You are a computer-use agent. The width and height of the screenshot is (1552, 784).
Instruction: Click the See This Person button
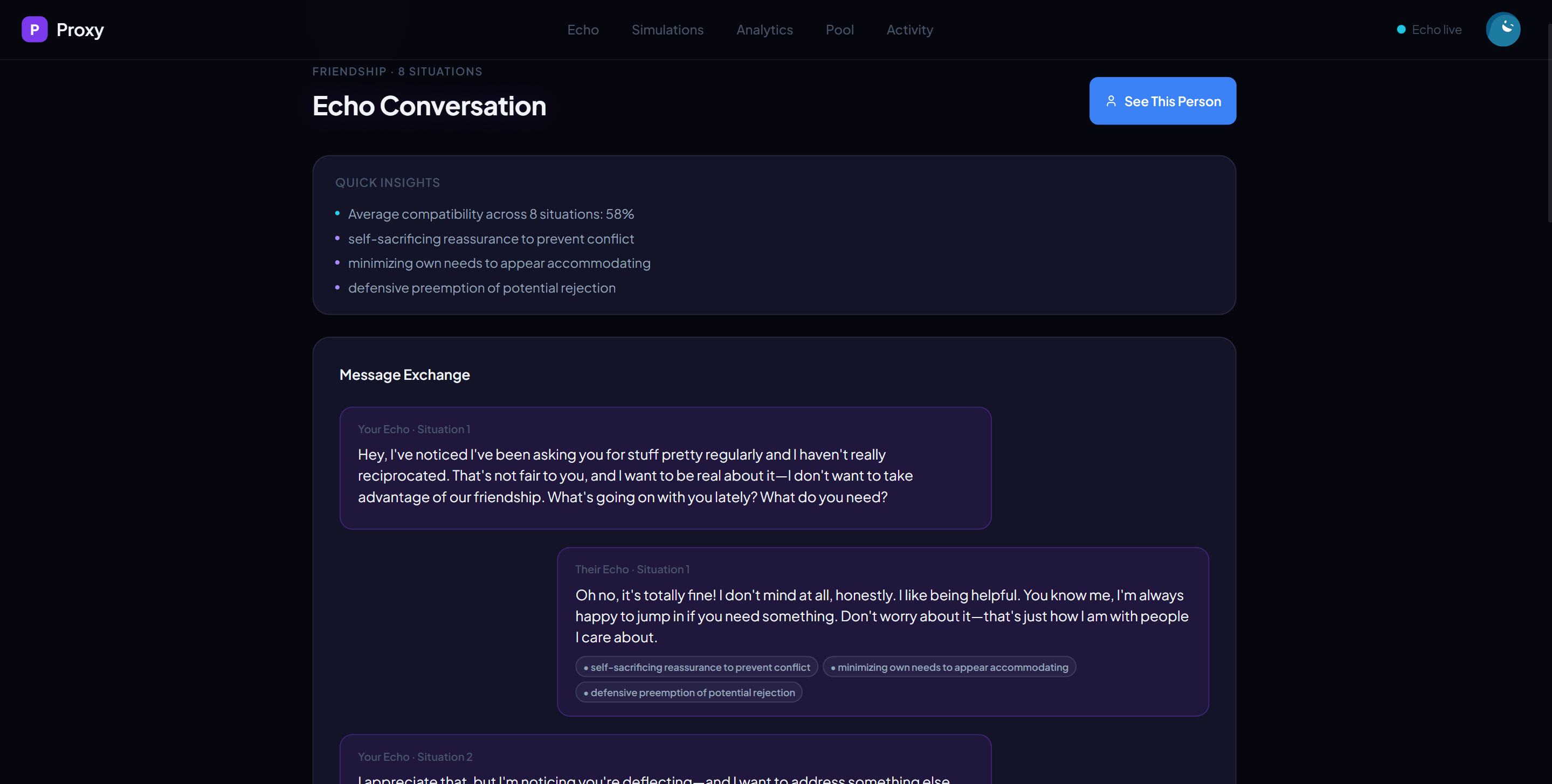click(1162, 101)
